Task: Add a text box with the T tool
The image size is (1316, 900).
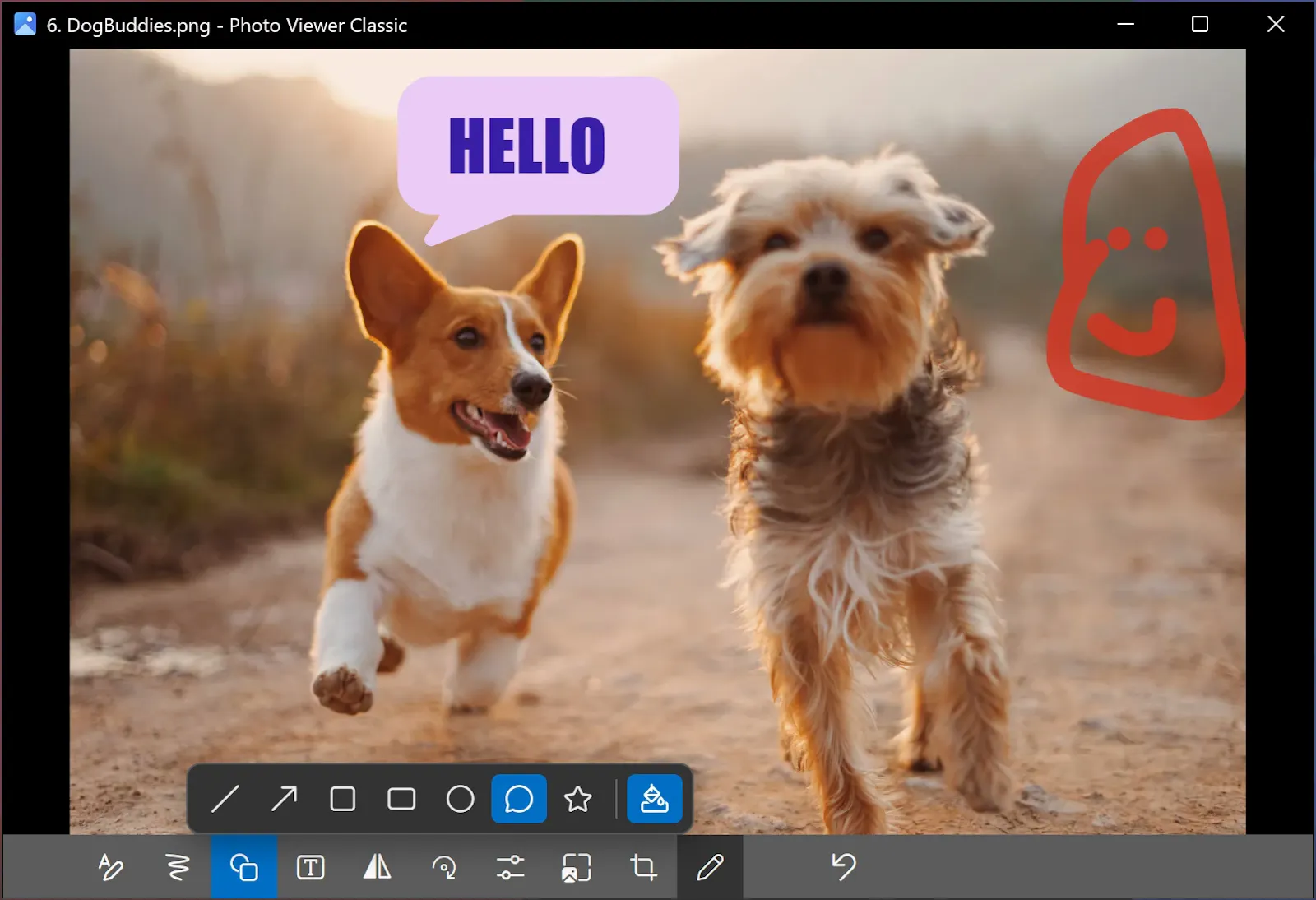Action: pyautogui.click(x=311, y=867)
